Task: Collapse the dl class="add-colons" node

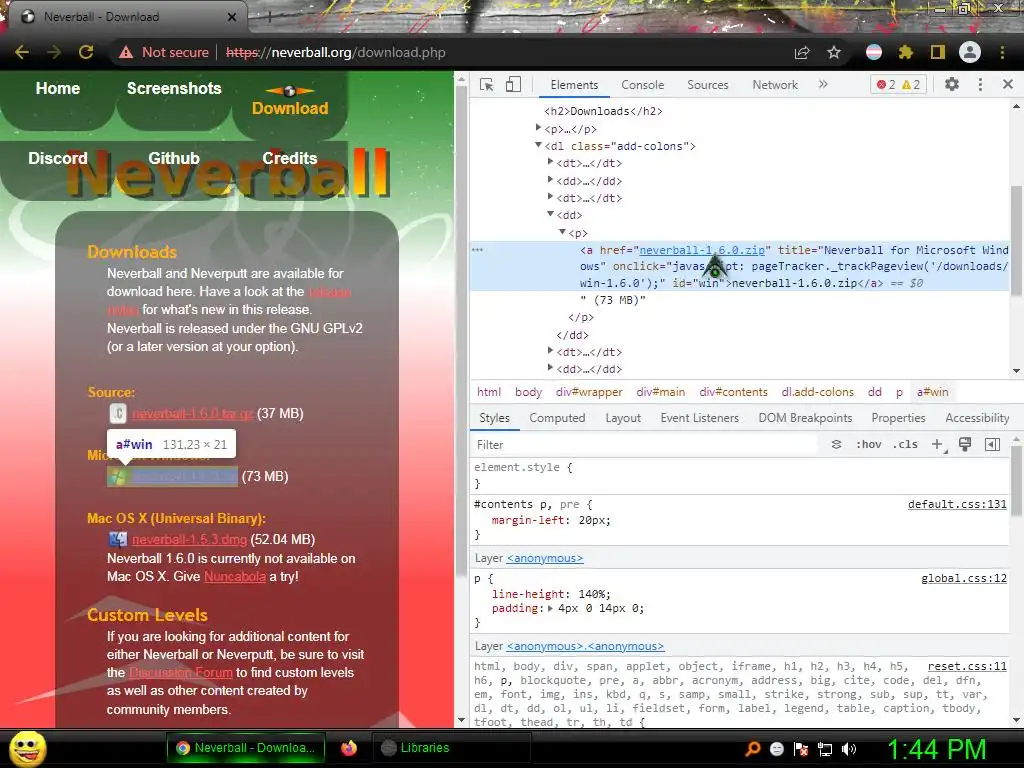Action: (x=538, y=145)
